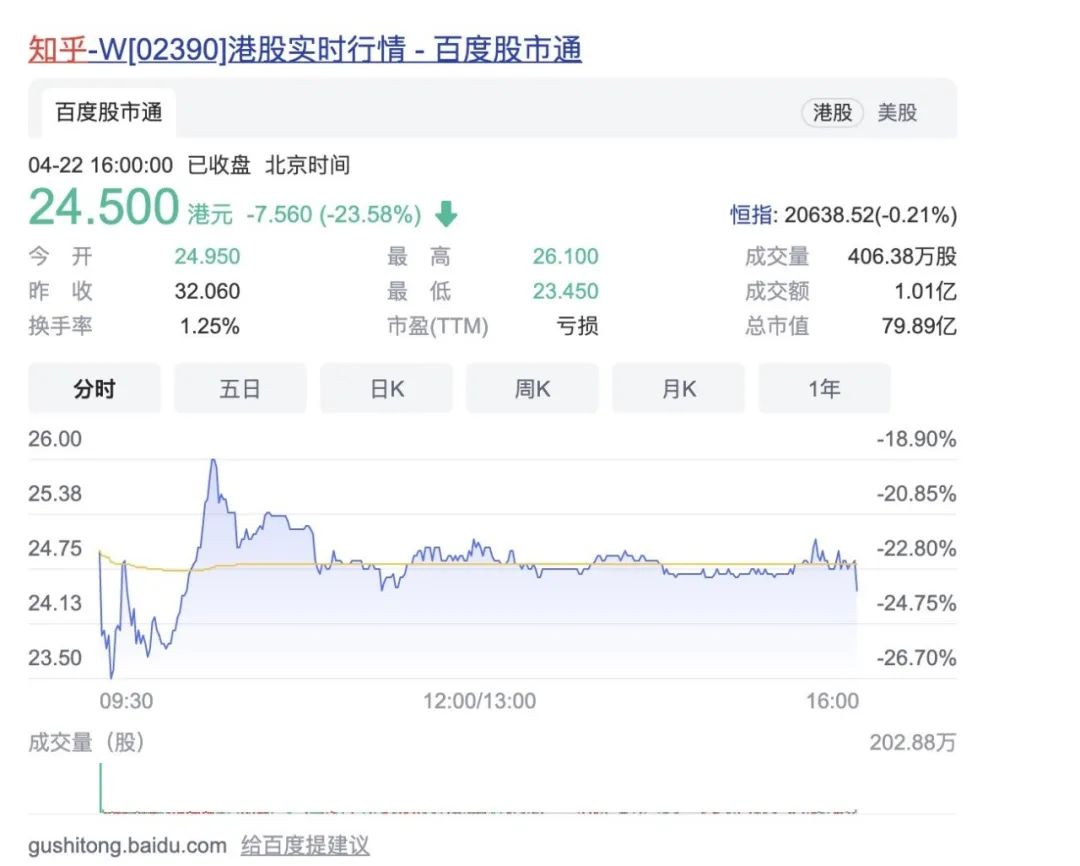Switch to the 五日 chart view
Viewport: 1080px width, 866px height.
240,389
